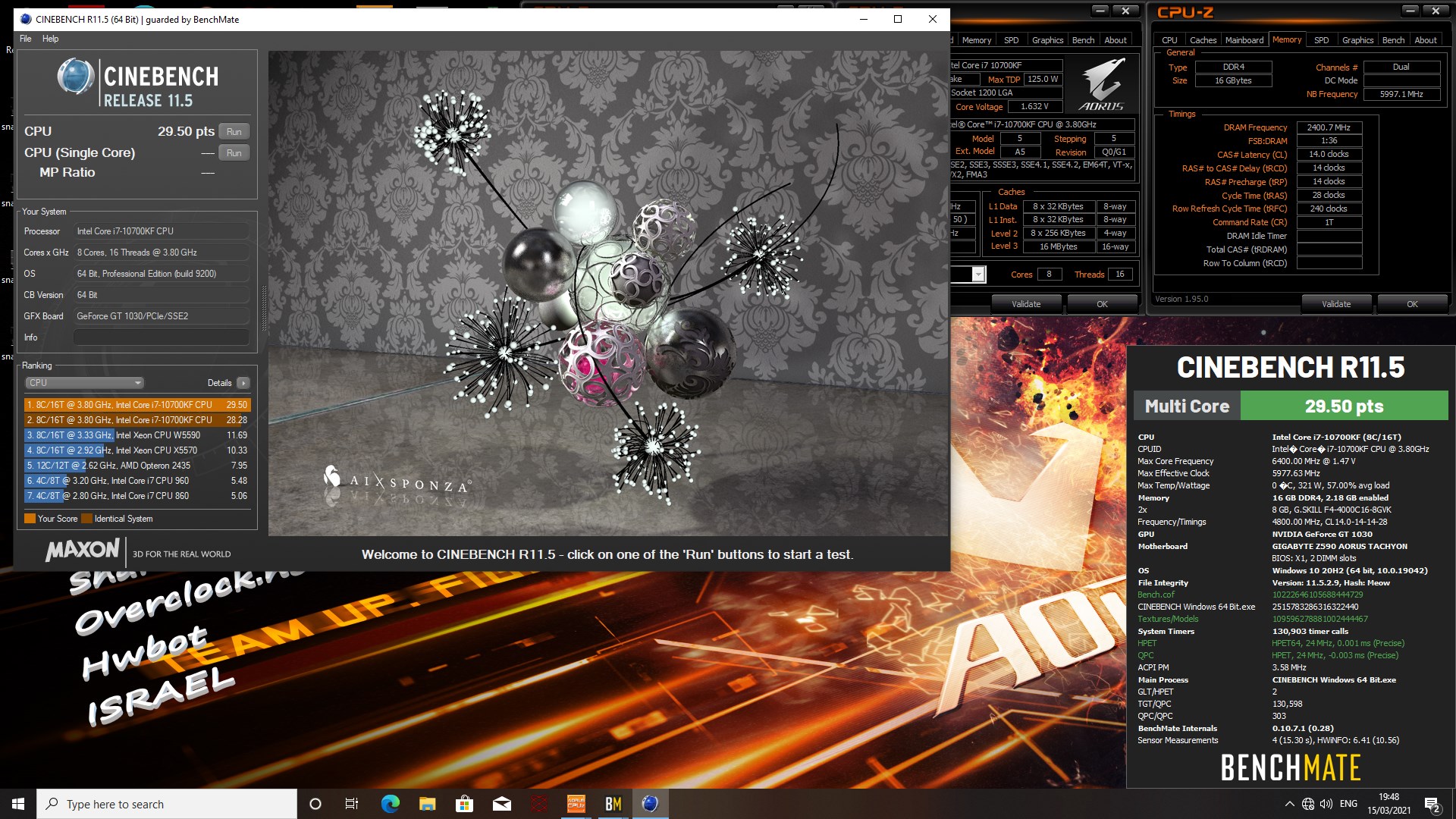Select the AMD Opteron 2435 ranking row

point(137,466)
